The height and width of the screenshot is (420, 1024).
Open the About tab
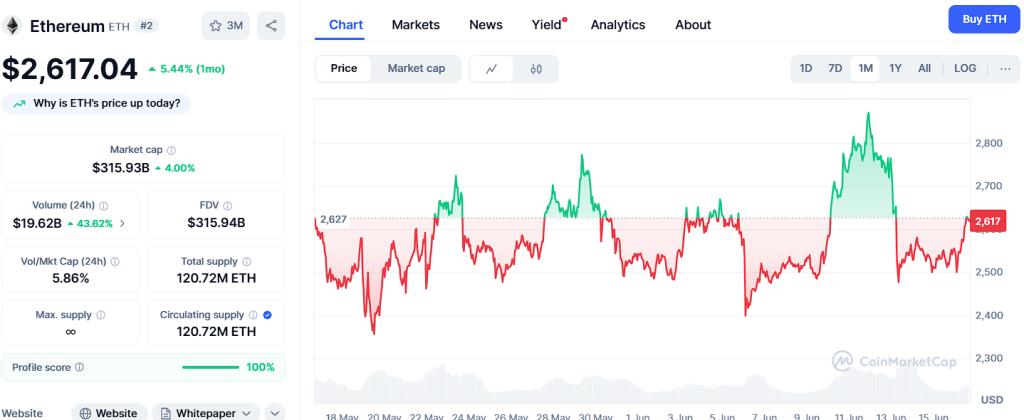693,25
